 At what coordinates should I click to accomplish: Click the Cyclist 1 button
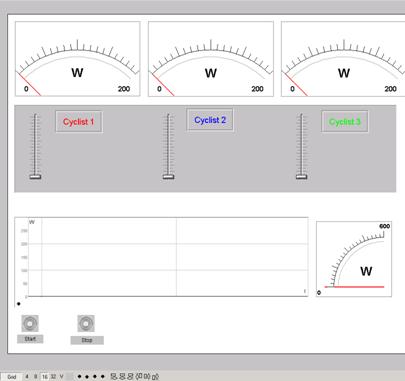[79, 122]
